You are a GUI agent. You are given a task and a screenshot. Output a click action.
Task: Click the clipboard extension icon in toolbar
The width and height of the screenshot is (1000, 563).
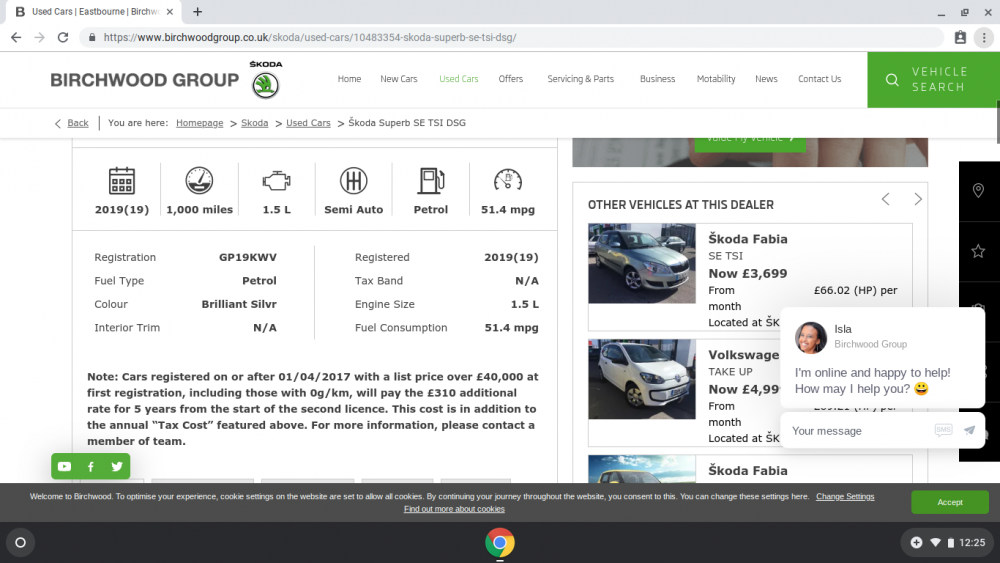click(960, 38)
